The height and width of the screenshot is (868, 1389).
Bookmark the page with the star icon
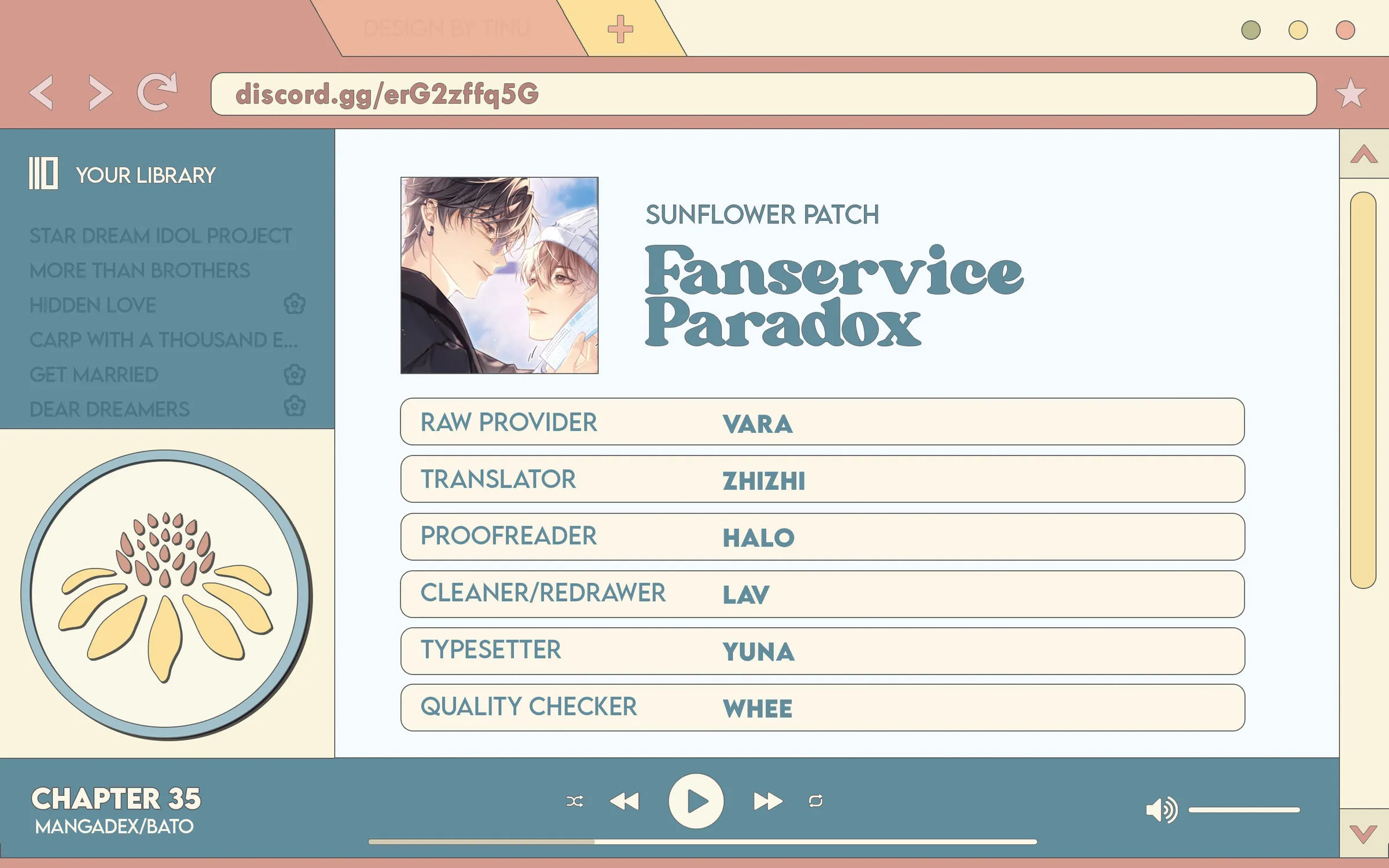pyautogui.click(x=1351, y=93)
